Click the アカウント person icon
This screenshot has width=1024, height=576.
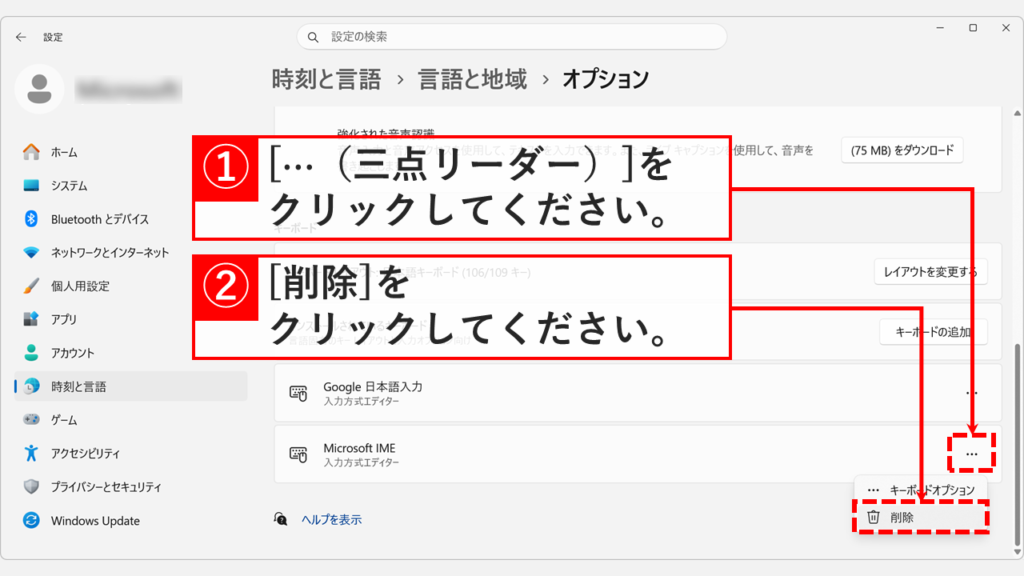(31, 353)
